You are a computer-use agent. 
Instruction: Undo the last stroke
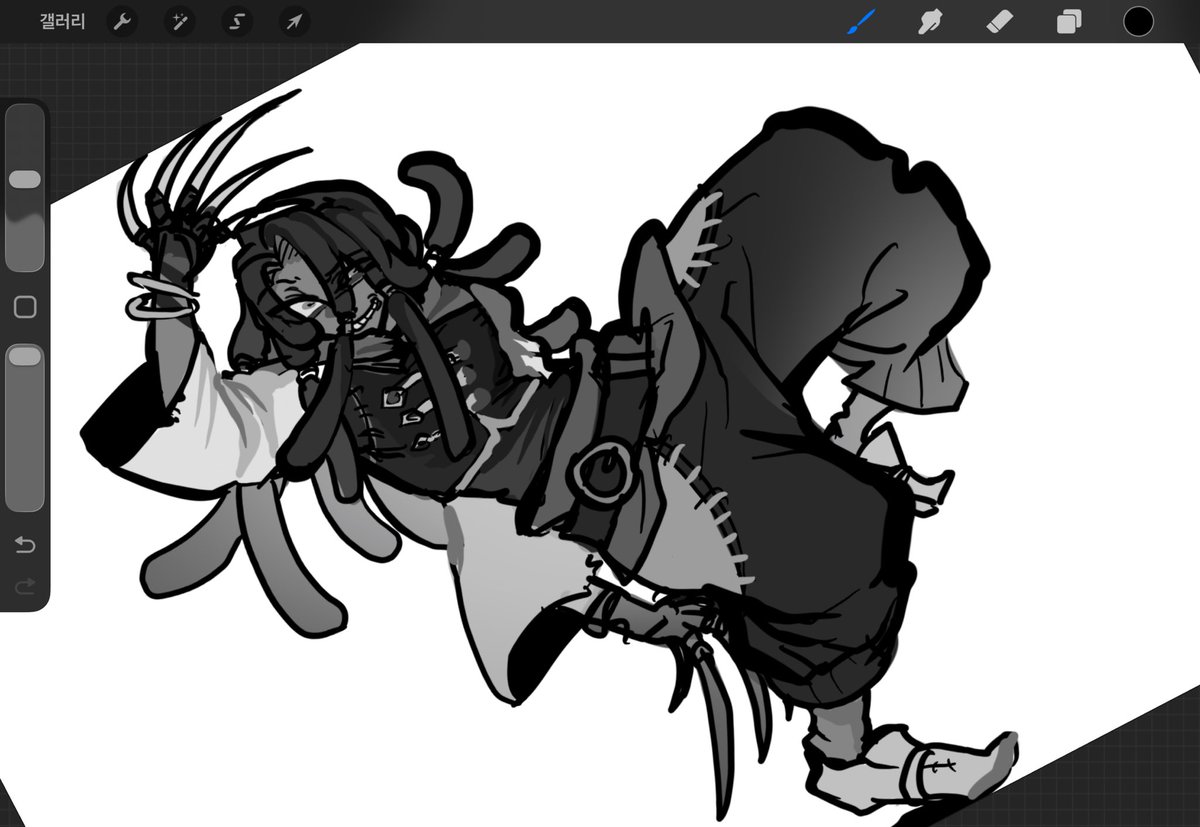coord(25,545)
